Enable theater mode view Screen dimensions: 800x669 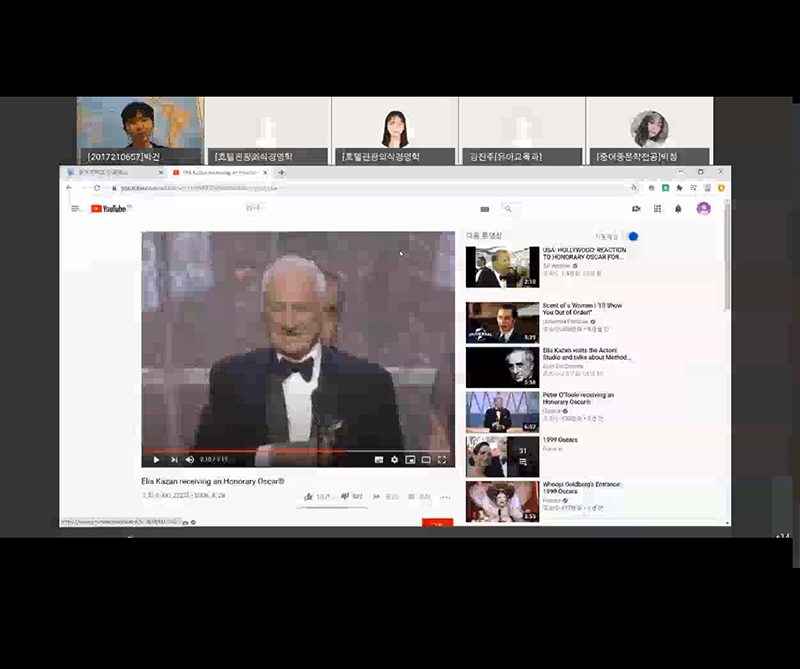(x=426, y=460)
